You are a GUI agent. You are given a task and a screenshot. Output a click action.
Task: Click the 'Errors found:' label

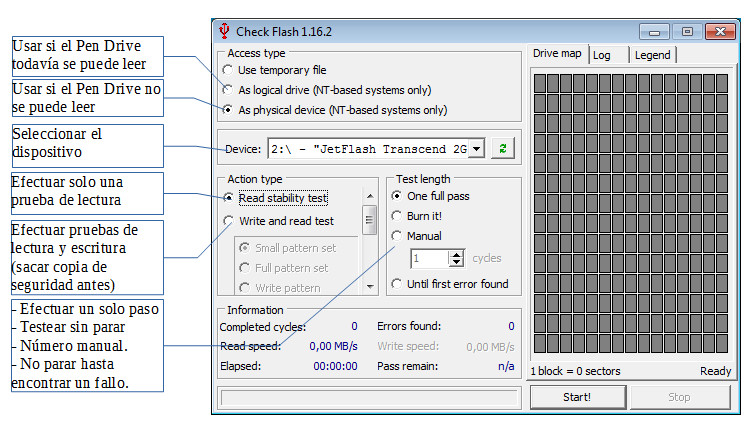tap(409, 326)
